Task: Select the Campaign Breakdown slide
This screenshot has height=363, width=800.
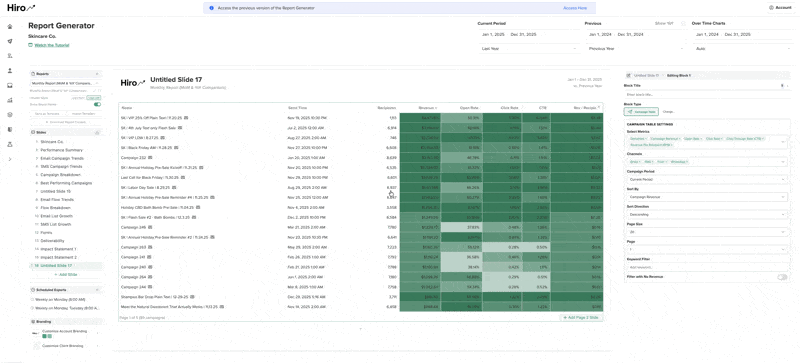Action: pos(61,175)
